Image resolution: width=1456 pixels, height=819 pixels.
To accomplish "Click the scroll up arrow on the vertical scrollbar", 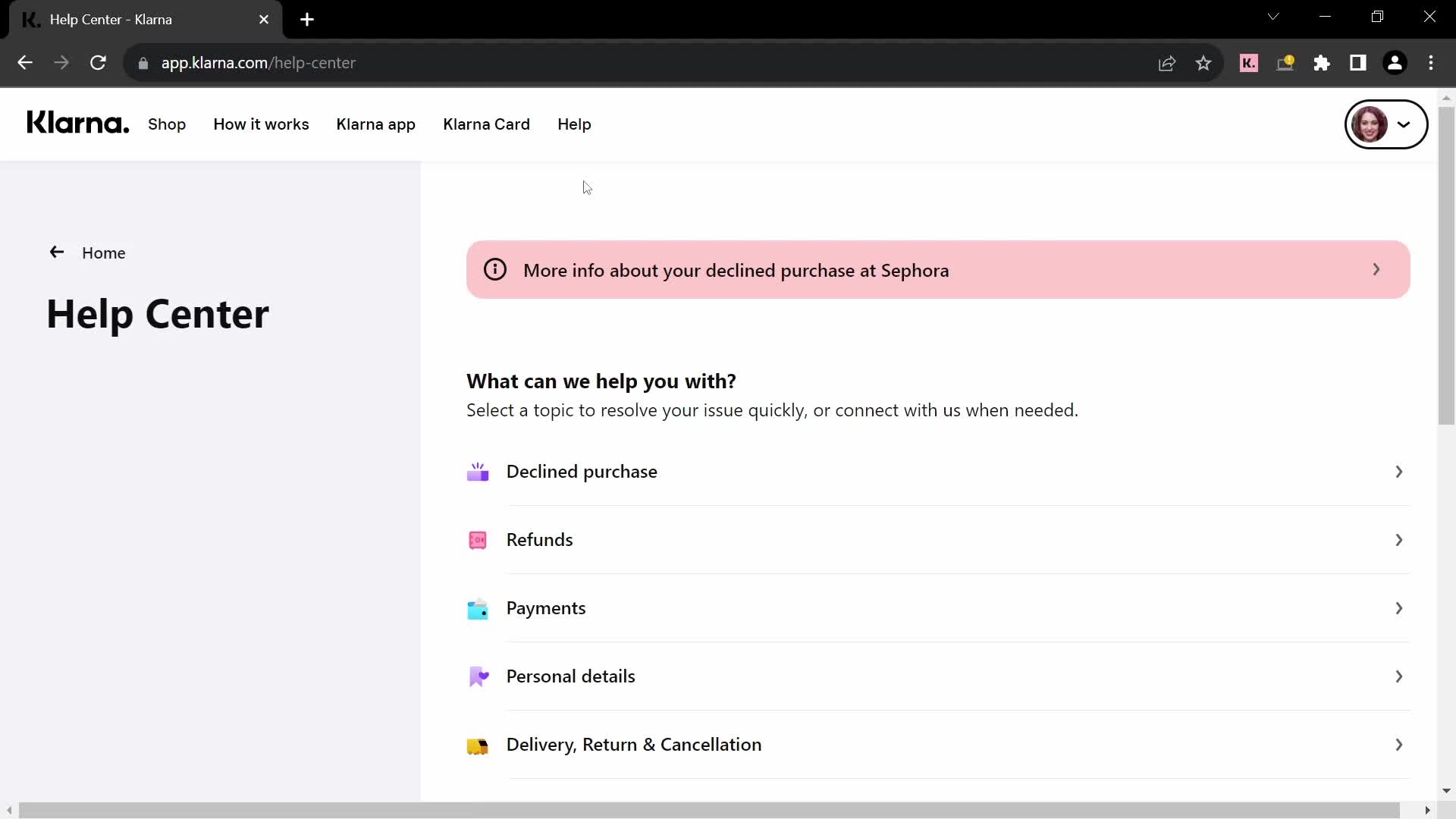I will (x=1446, y=98).
